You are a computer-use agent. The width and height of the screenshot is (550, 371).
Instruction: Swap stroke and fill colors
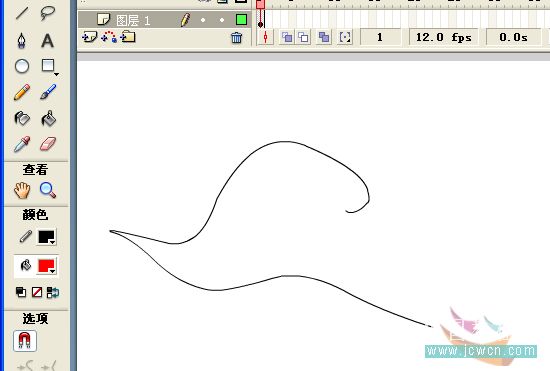(x=53, y=292)
